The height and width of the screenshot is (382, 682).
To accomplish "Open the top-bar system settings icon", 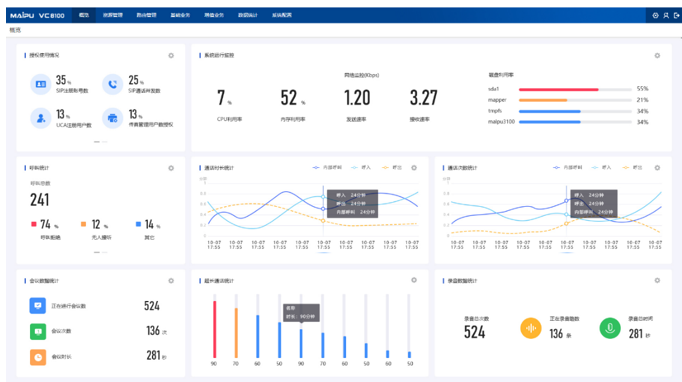I will [655, 15].
